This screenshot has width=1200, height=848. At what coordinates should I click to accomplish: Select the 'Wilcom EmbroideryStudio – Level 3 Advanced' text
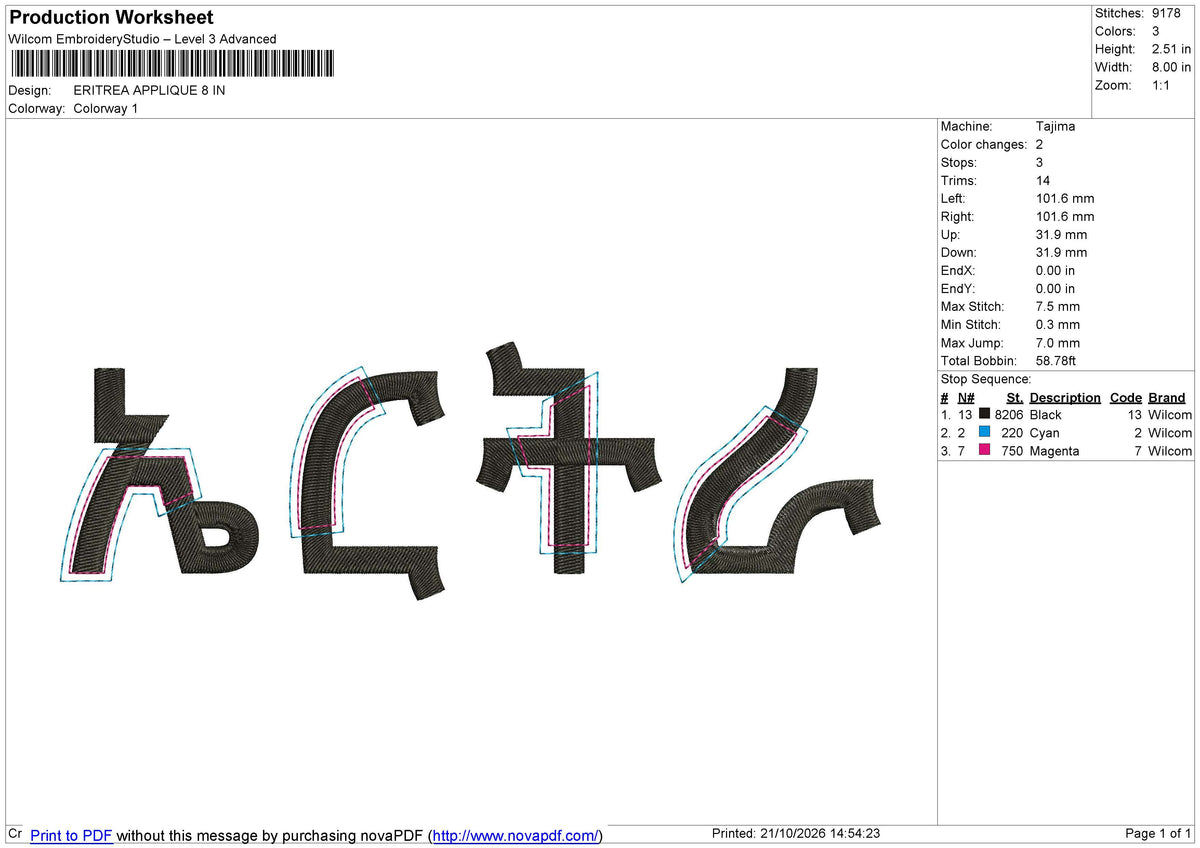[x=142, y=39]
